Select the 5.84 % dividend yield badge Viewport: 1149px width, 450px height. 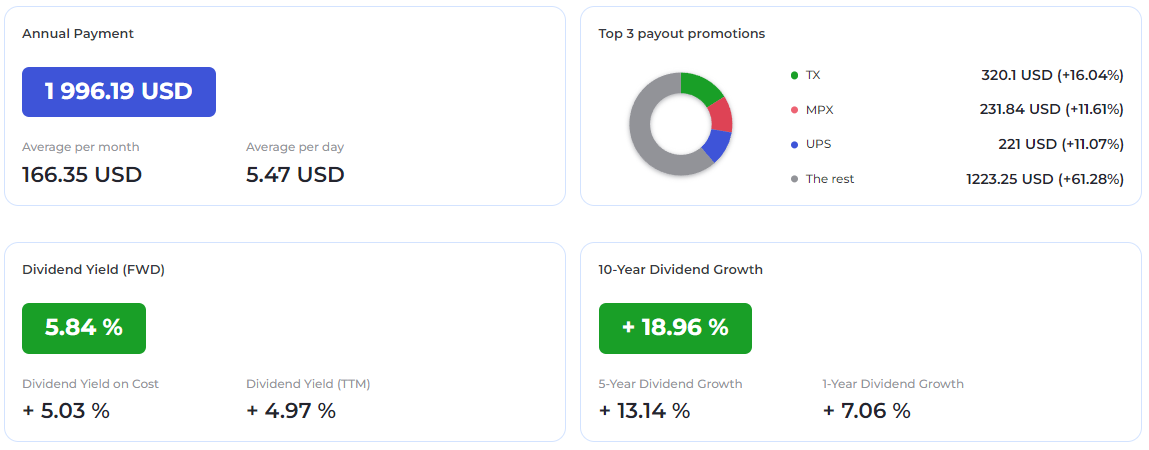(x=84, y=328)
